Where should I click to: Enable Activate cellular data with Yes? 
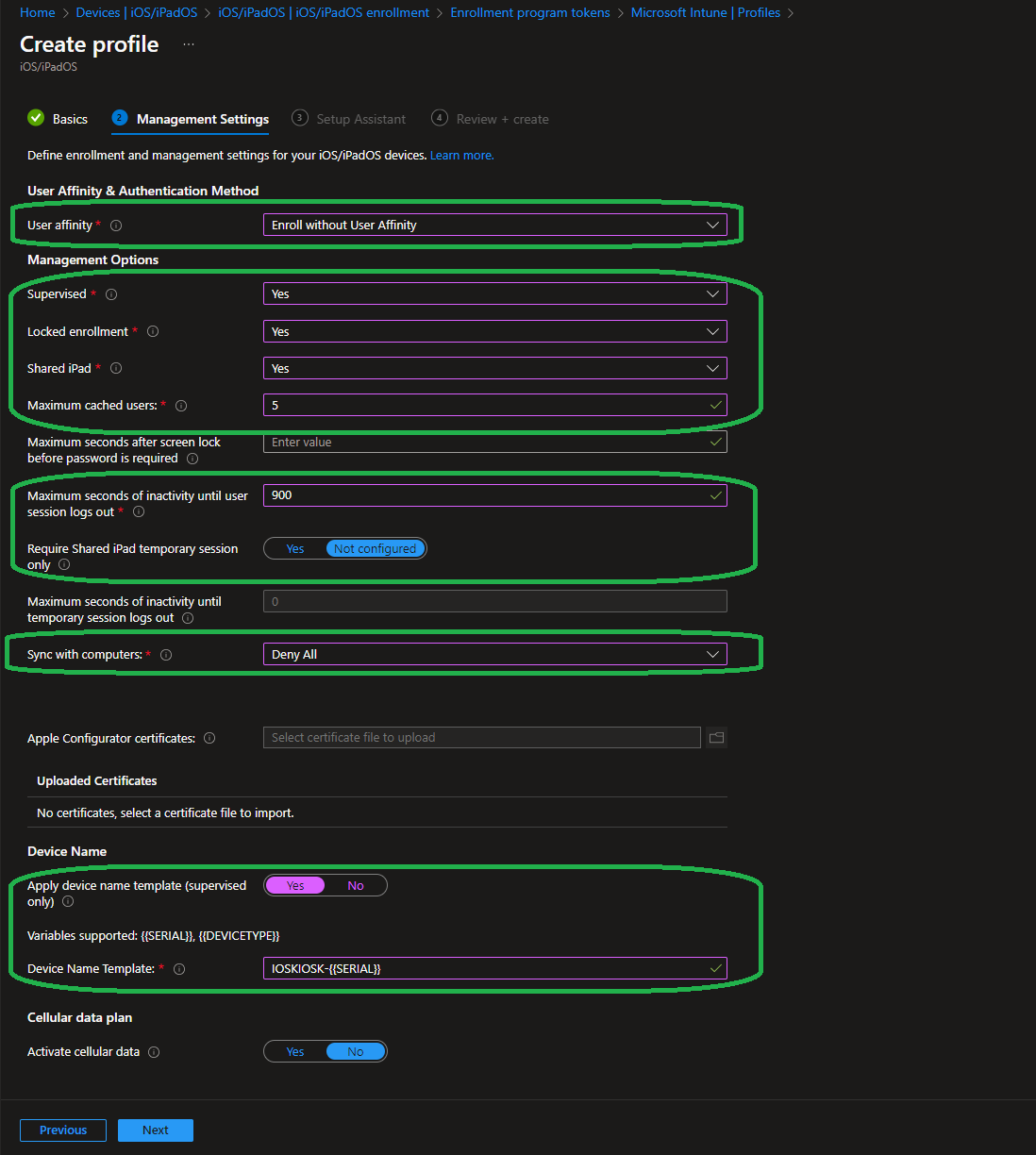(x=295, y=1052)
